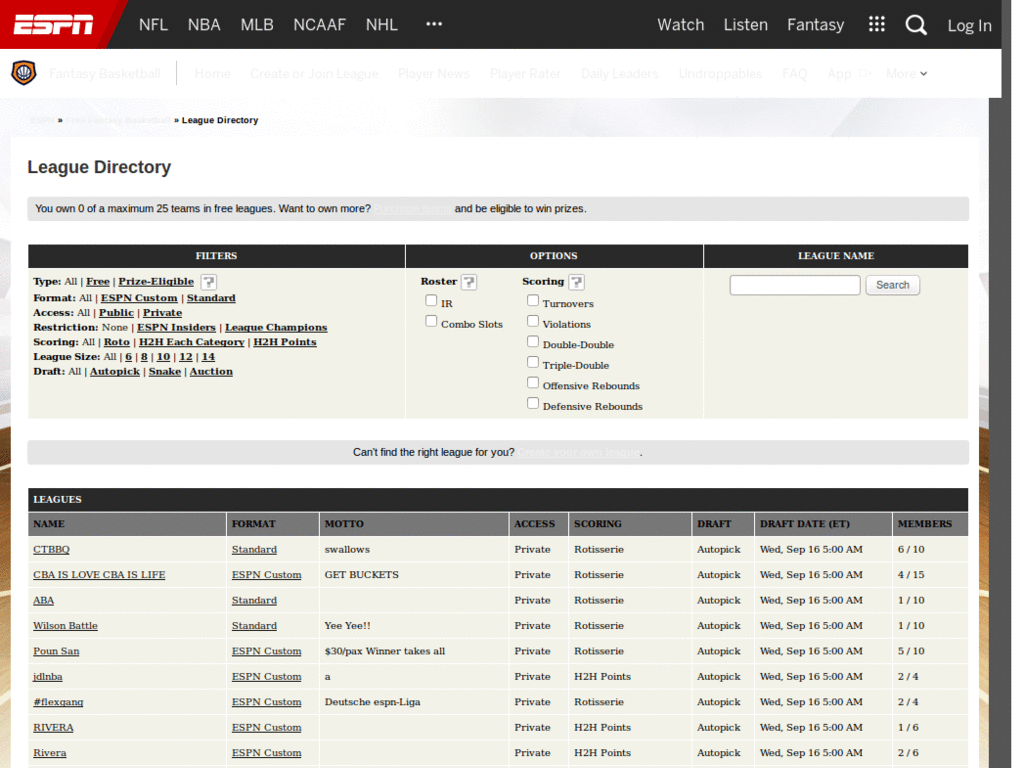The image size is (1024, 768).
Task: Open the NFL menu
Action: coord(153,25)
